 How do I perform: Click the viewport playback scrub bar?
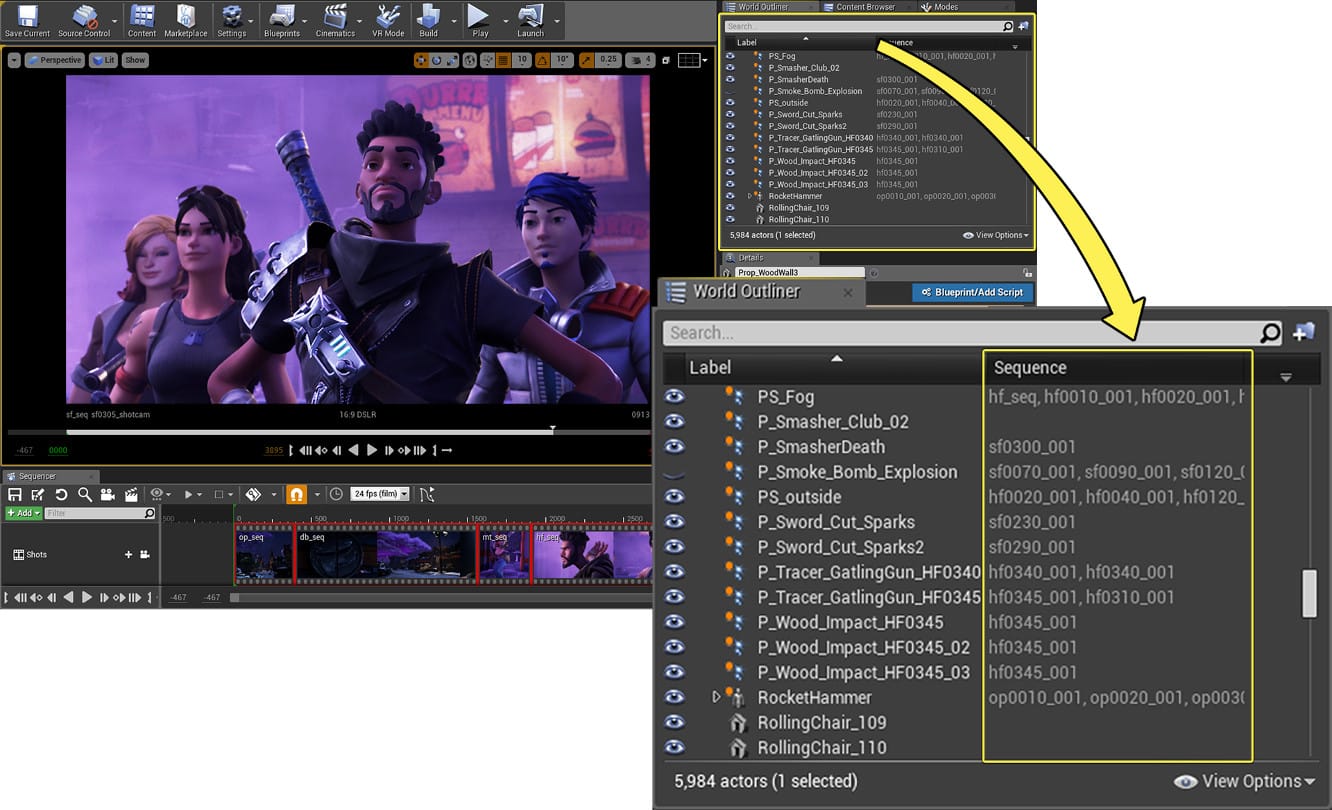[x=300, y=432]
